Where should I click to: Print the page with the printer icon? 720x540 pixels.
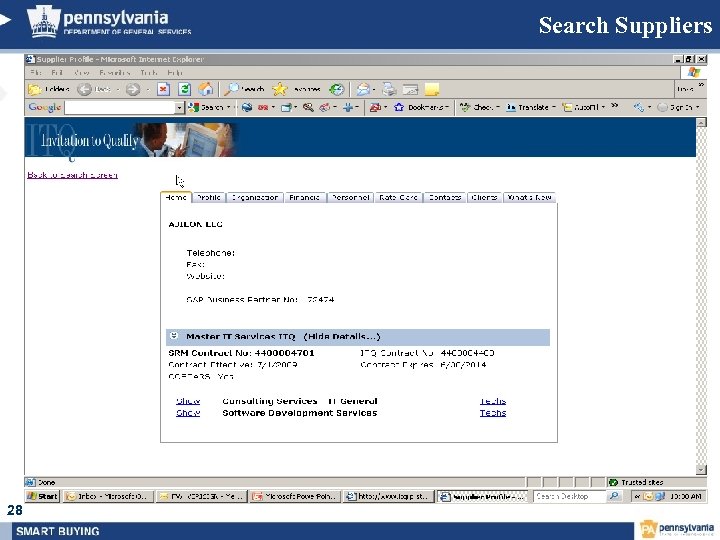[x=389, y=89]
